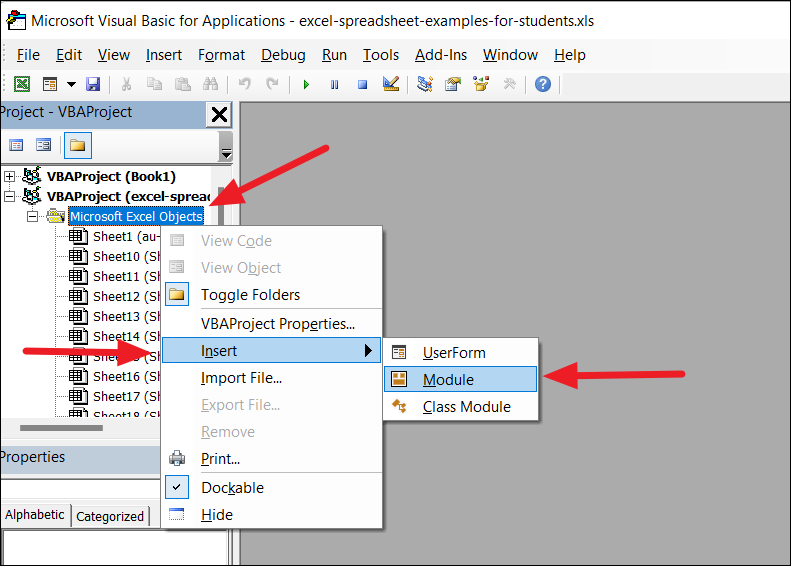Open the Window menu
This screenshot has height=566, width=791.
[x=510, y=54]
